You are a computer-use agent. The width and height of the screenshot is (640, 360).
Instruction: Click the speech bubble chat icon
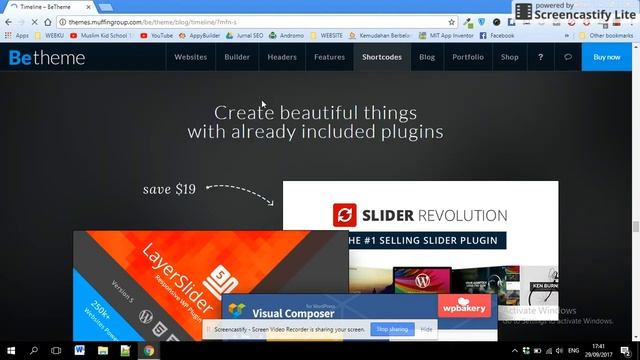coord(568,57)
